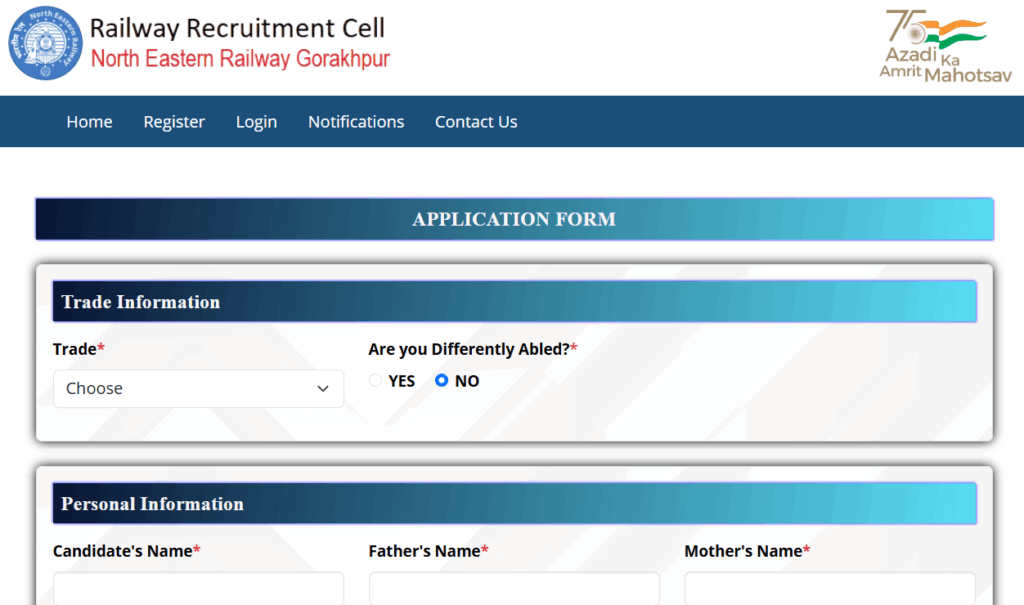
Task: Click the Application Form banner heading
Action: [x=514, y=219]
